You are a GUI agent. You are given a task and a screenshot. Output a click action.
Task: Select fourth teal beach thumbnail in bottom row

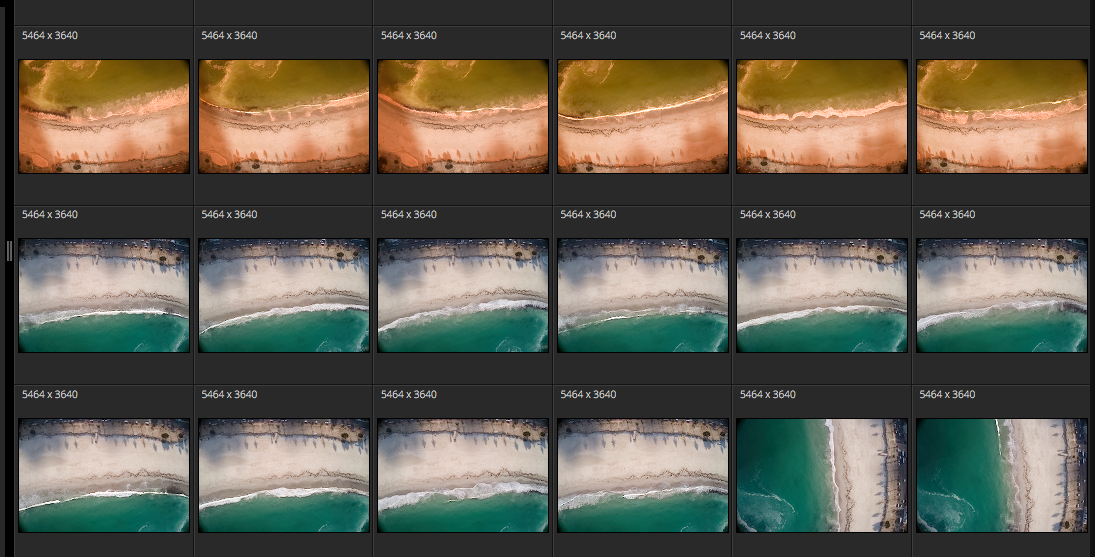(x=642, y=475)
